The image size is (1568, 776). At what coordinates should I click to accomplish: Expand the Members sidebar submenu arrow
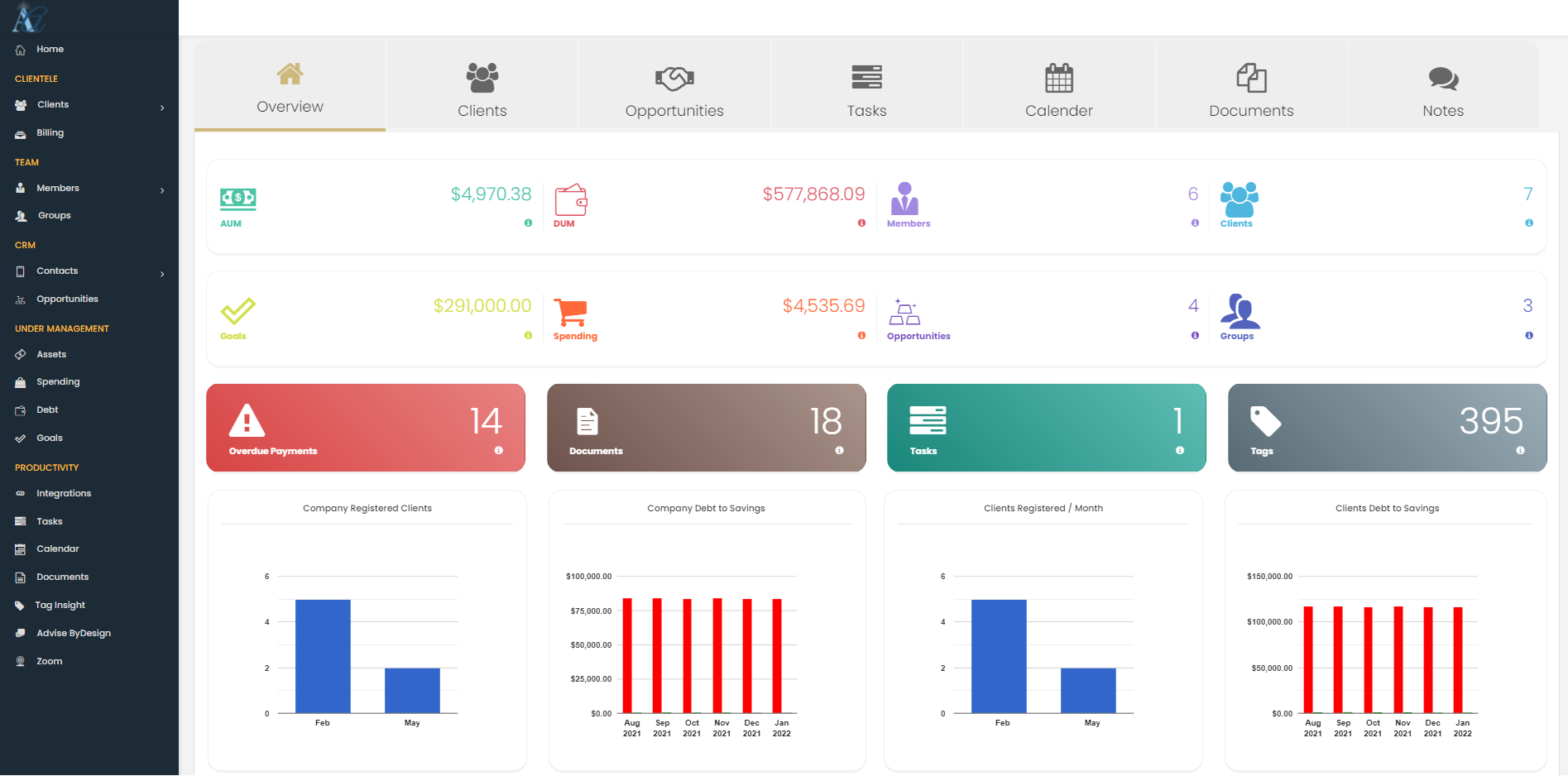click(162, 190)
